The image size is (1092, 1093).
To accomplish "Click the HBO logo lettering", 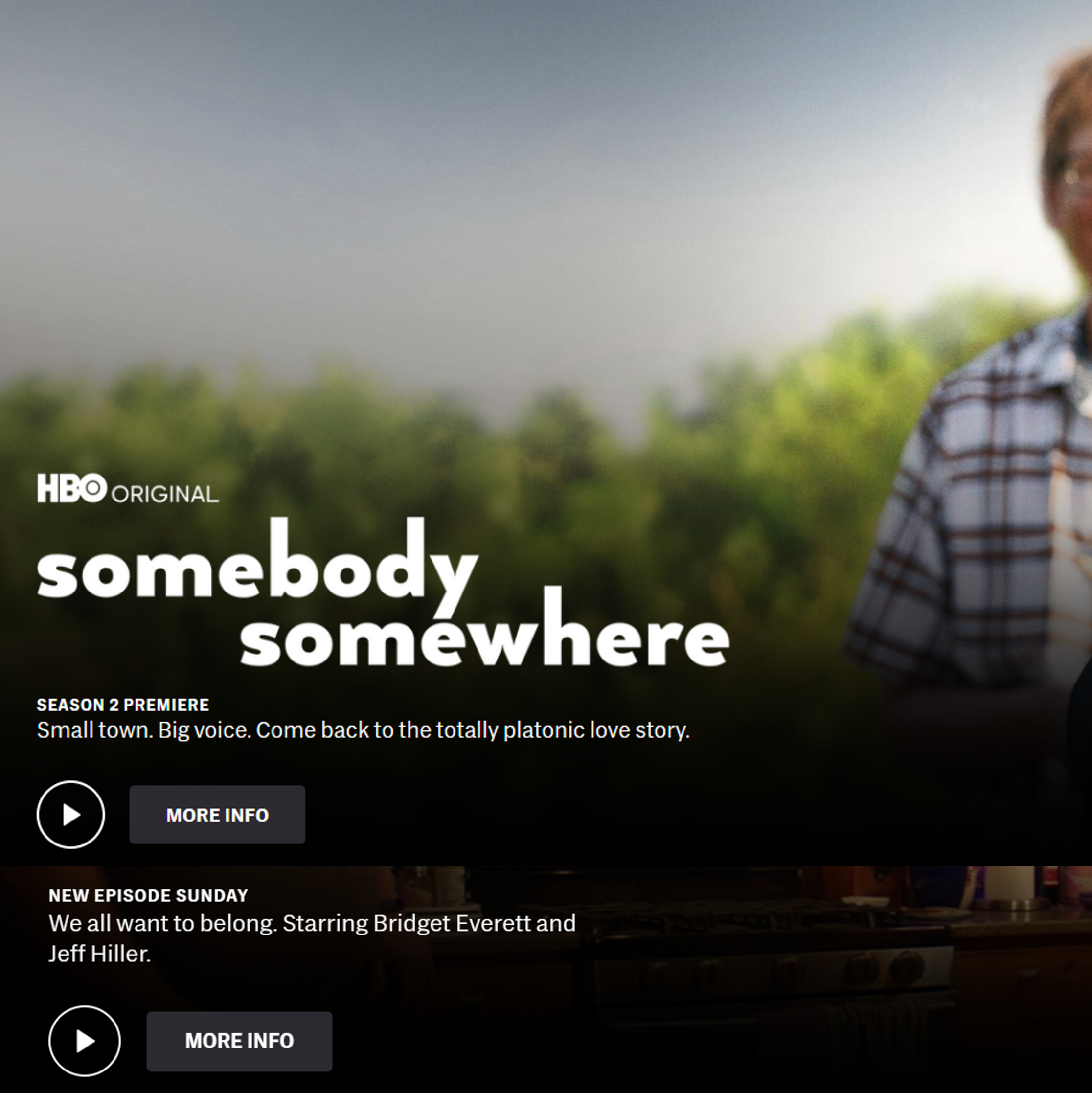I will [72, 488].
